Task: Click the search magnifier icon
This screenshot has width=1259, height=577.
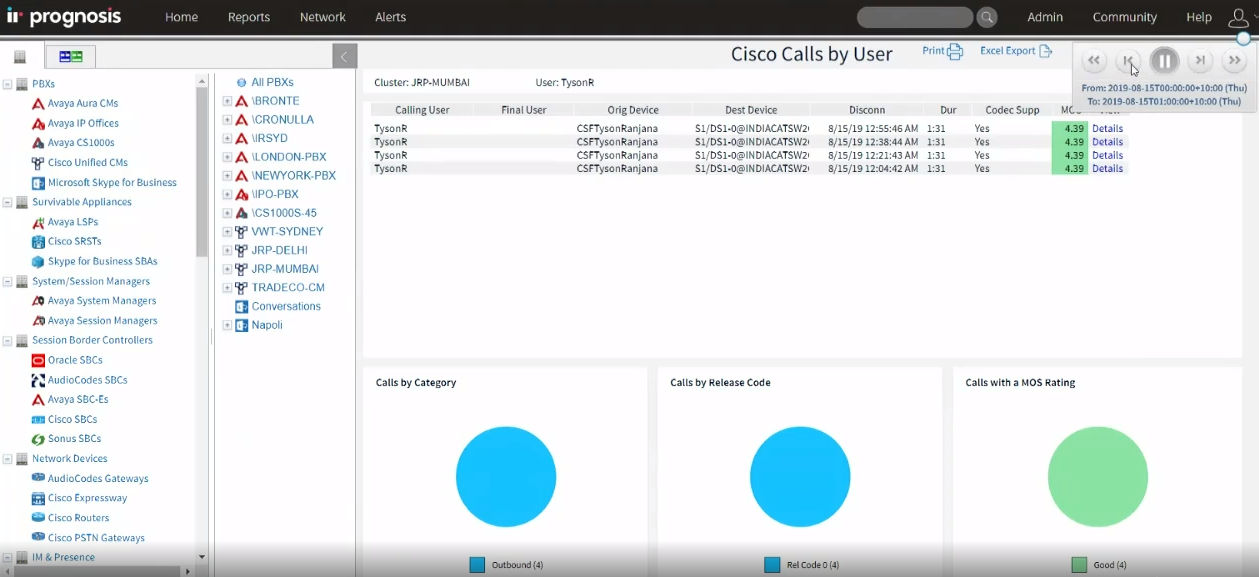Action: [987, 17]
